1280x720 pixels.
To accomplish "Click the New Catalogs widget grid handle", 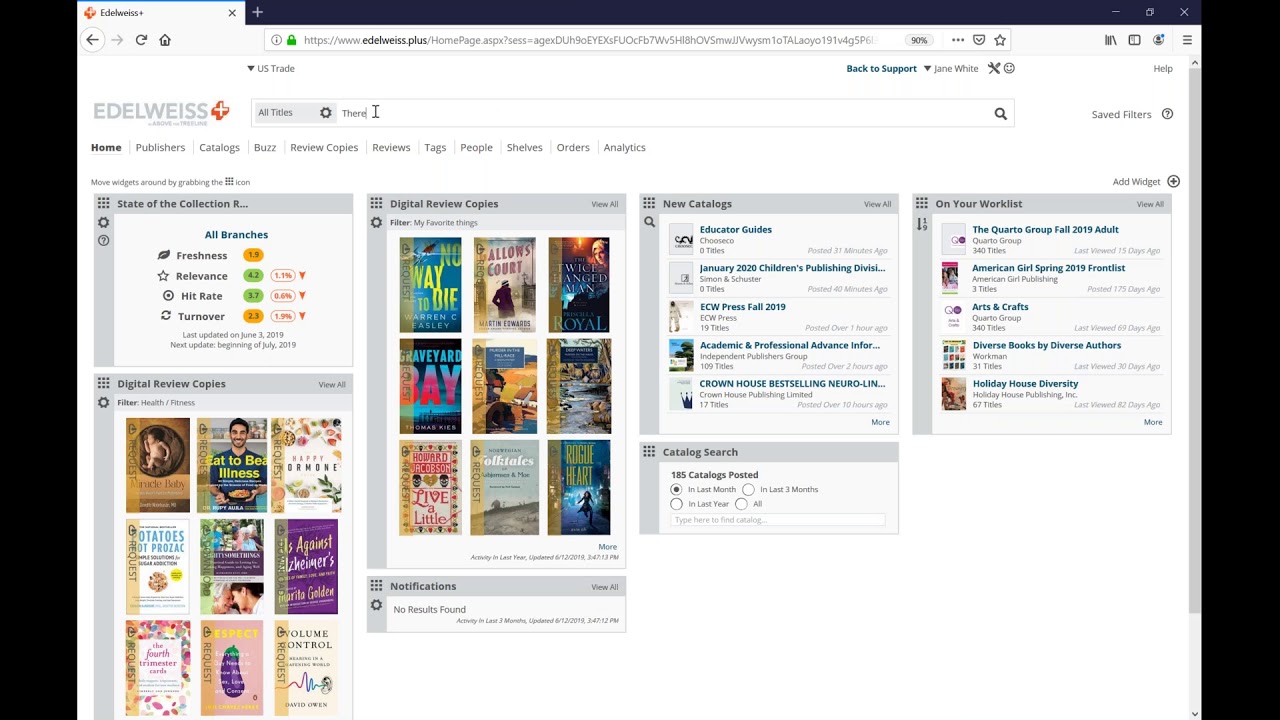I will [x=649, y=204].
